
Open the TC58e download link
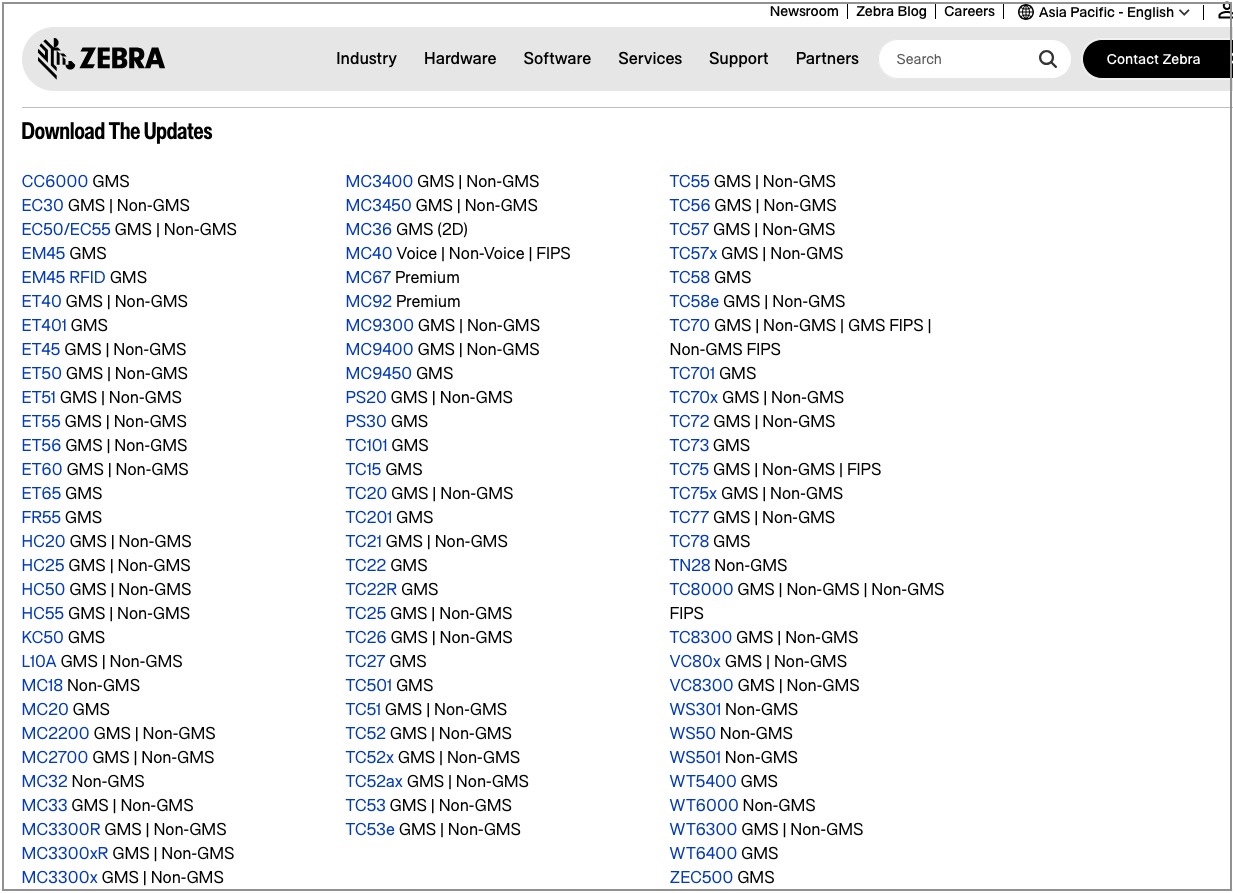[x=694, y=301]
